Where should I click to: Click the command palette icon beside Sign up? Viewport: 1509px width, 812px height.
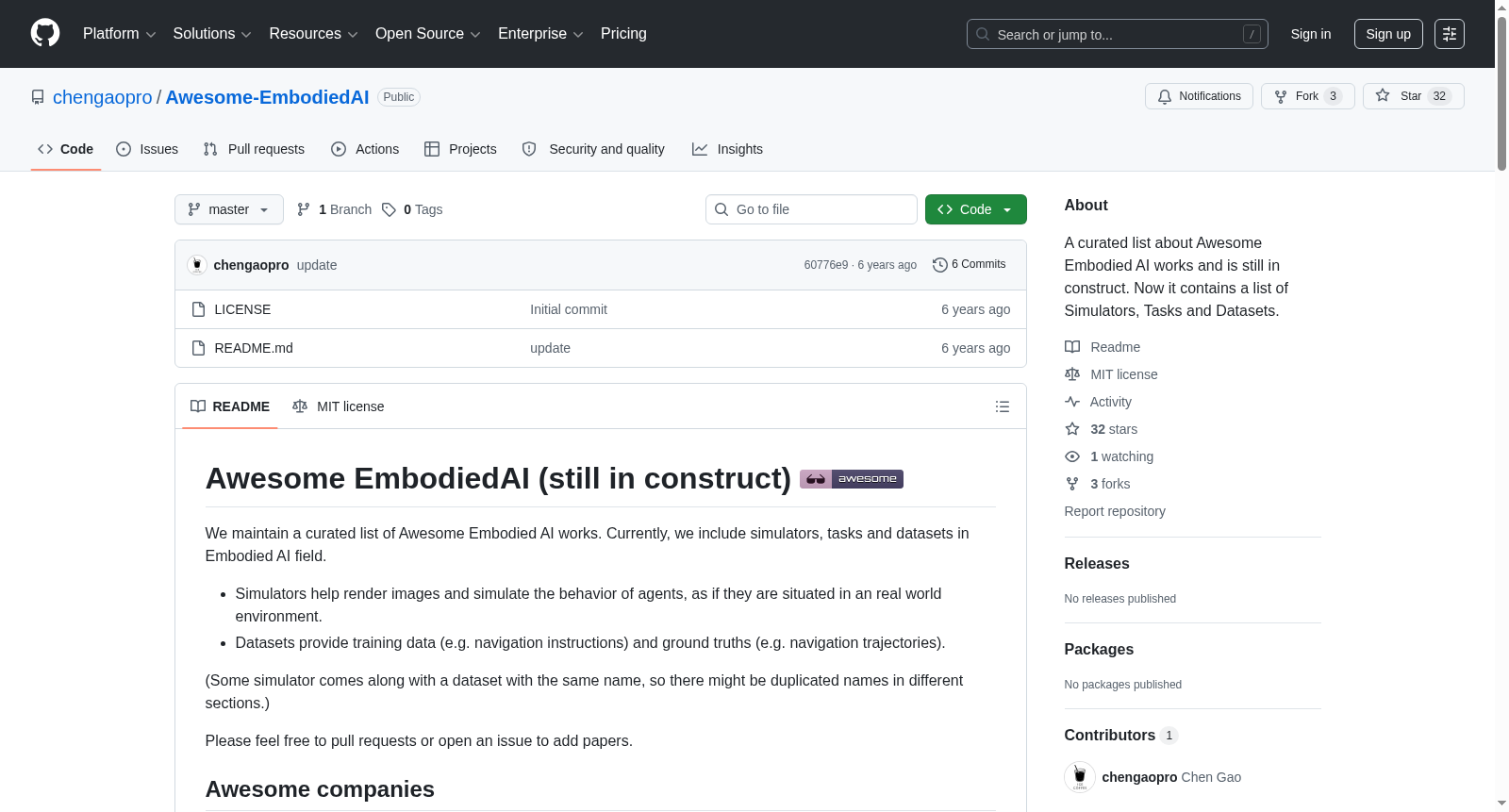(x=1449, y=34)
